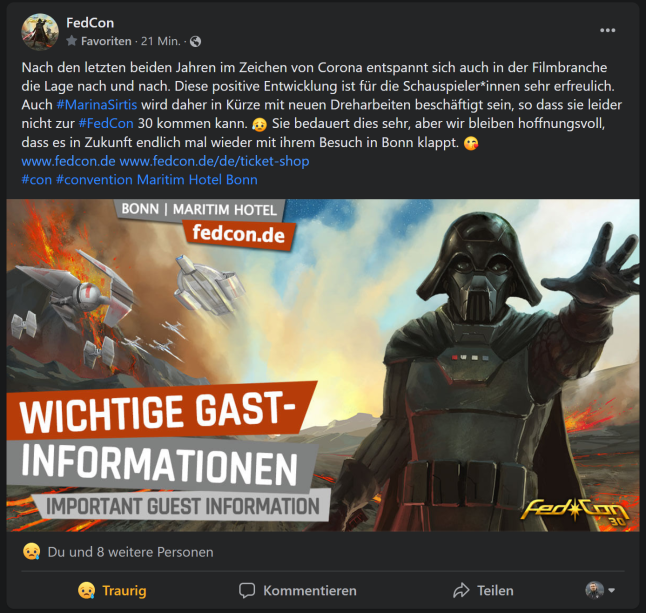Open the #FedCon hashtag in the post

(106, 123)
